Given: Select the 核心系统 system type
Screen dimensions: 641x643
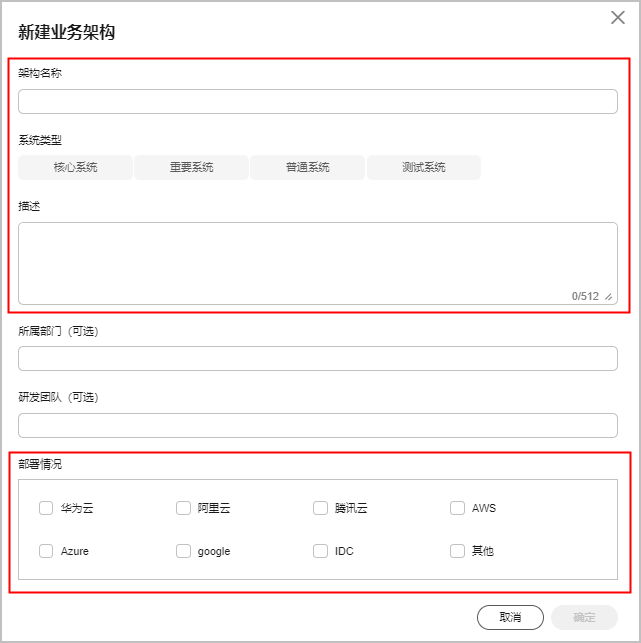Looking at the screenshot, I should tap(75, 167).
